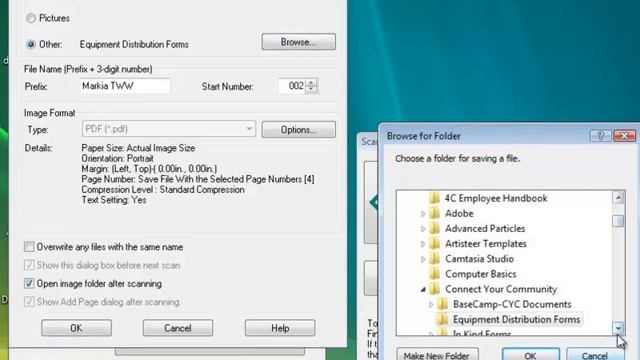This screenshot has width=640, height=360.
Task: Click the Make New Folder button
Action: [x=437, y=355]
